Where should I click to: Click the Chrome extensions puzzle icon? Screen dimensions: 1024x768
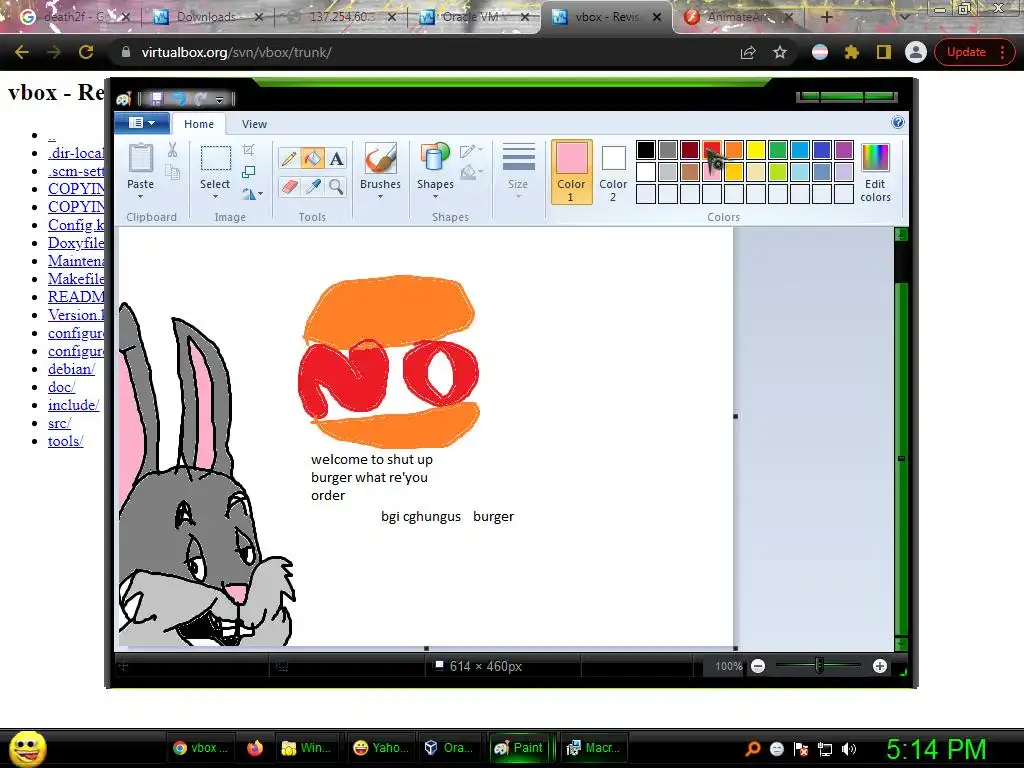[852, 52]
